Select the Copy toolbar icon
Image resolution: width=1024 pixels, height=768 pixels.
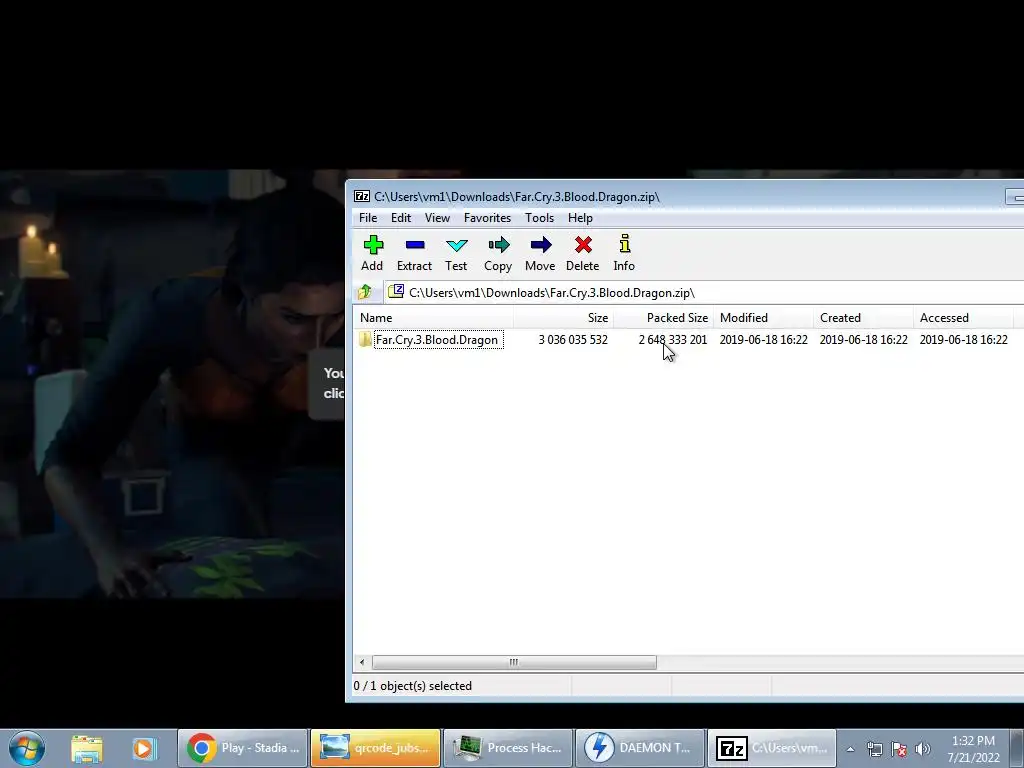point(498,253)
